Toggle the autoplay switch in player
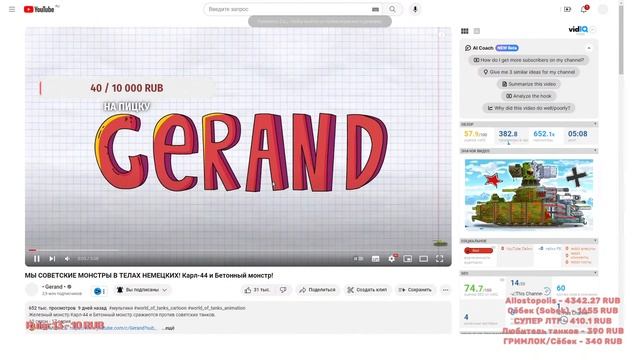Image resolution: width=640 pixels, height=360 pixels. 358,258
